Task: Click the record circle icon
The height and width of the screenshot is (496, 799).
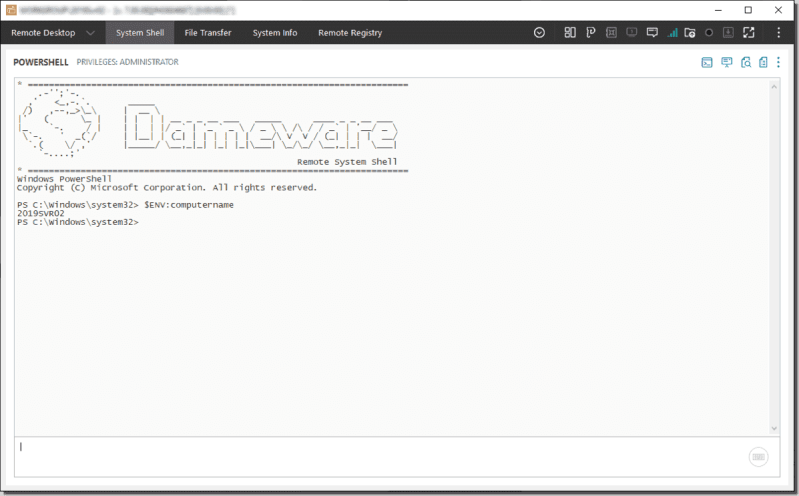Action: pyautogui.click(x=709, y=33)
